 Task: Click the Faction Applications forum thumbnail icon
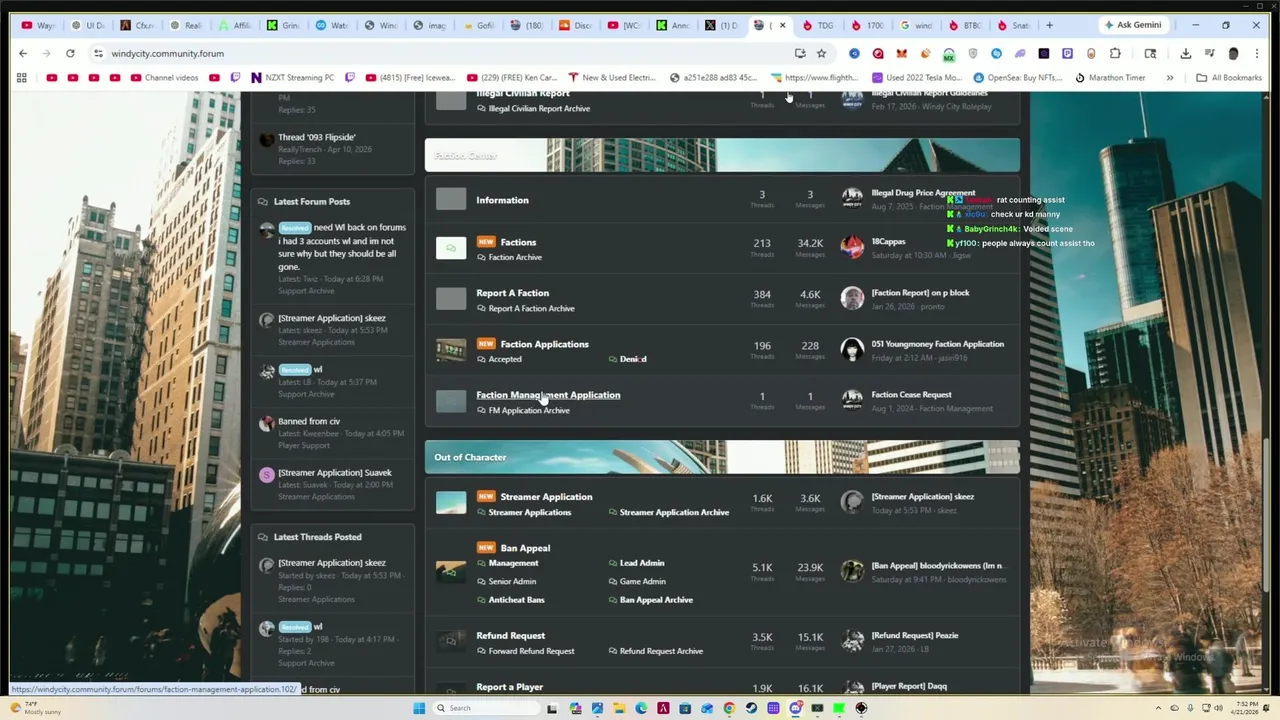(451, 350)
